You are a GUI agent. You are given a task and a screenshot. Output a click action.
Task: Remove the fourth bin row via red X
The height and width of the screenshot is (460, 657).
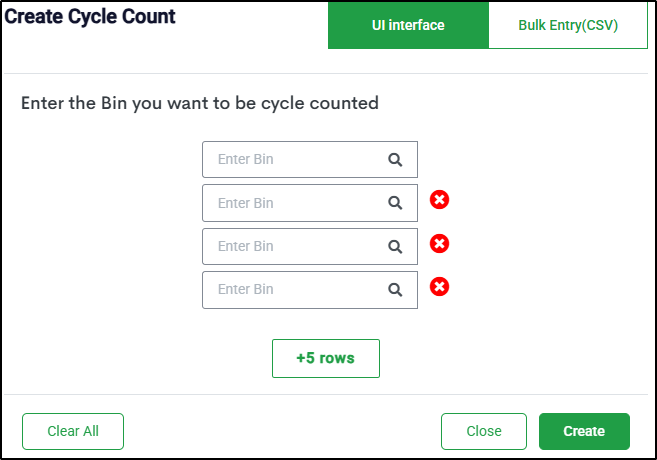pyautogui.click(x=439, y=287)
